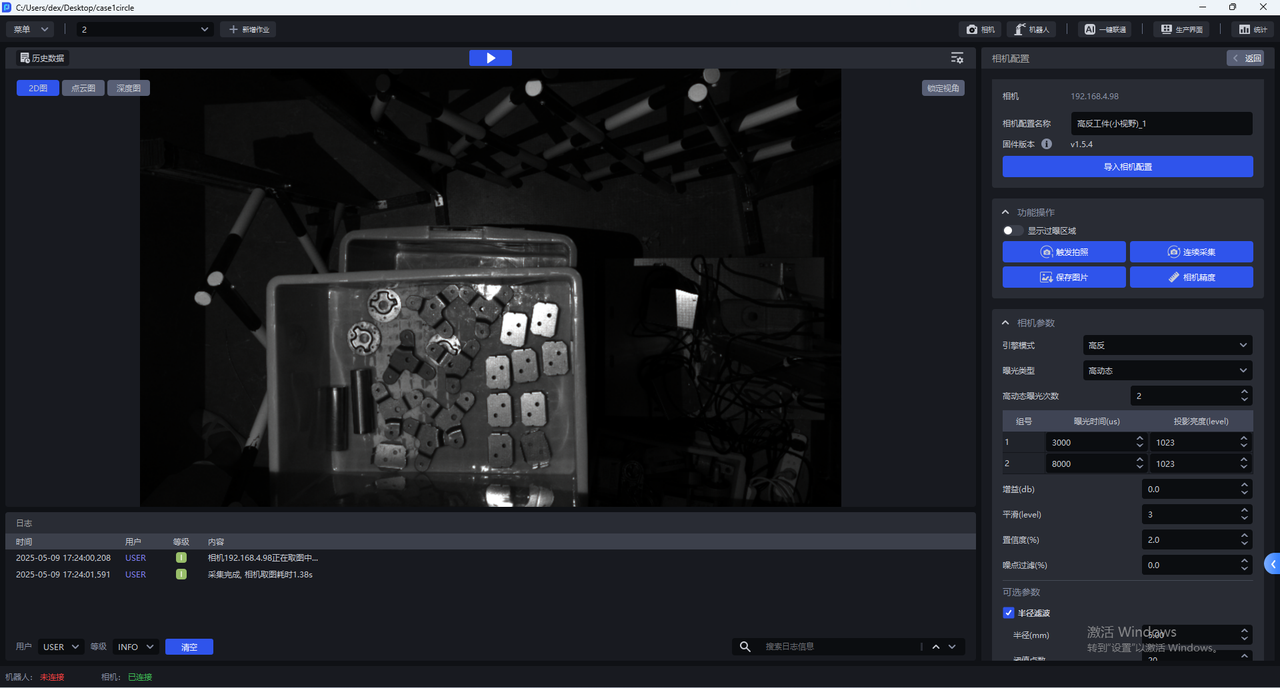Viewport: 1280px width, 688px height.
Task: Click the 搜索日志信息 search field
Action: pyautogui.click(x=840, y=647)
